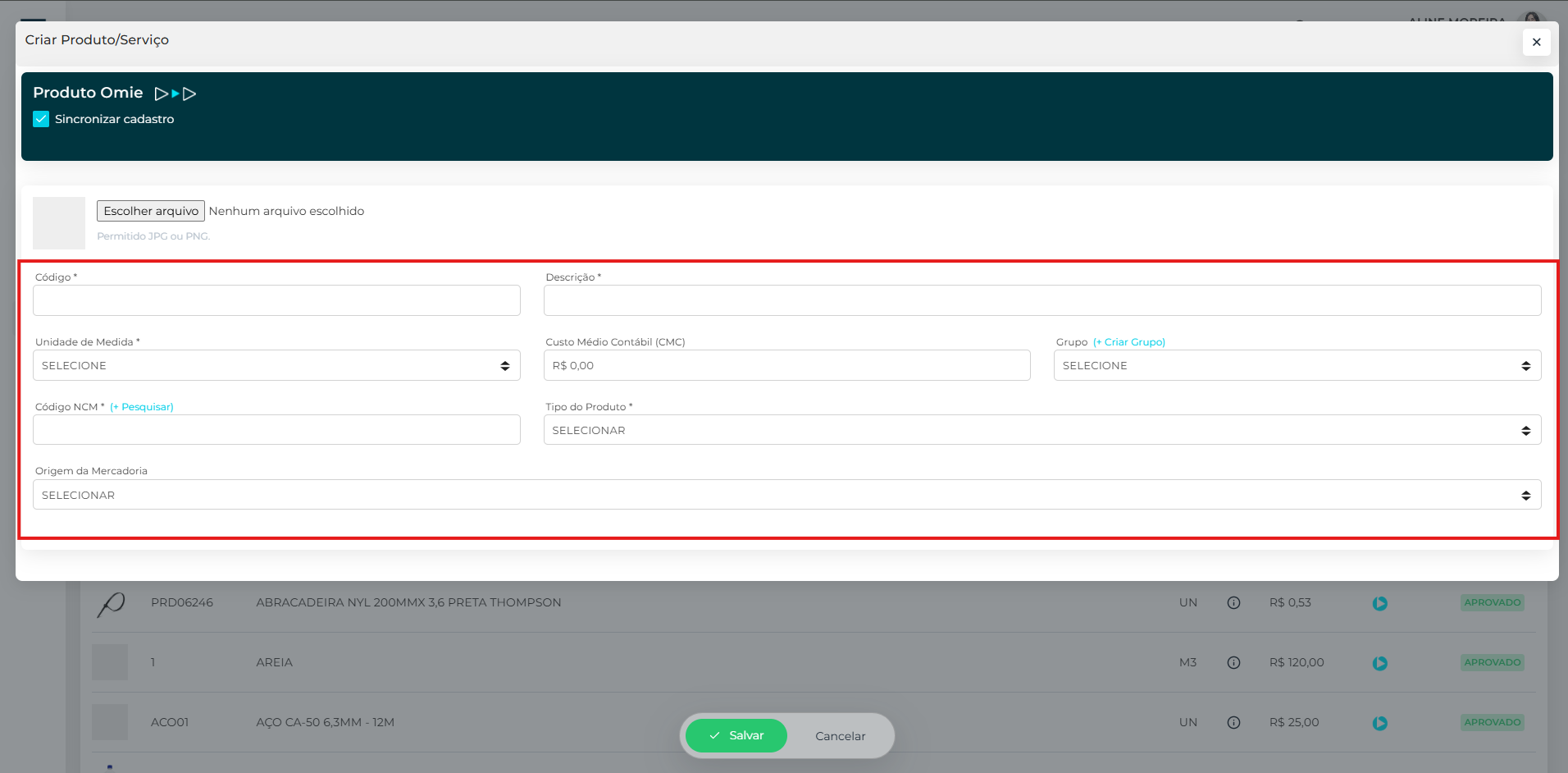
Task: Expand the Grupo selection dropdown
Action: pyautogui.click(x=1297, y=366)
